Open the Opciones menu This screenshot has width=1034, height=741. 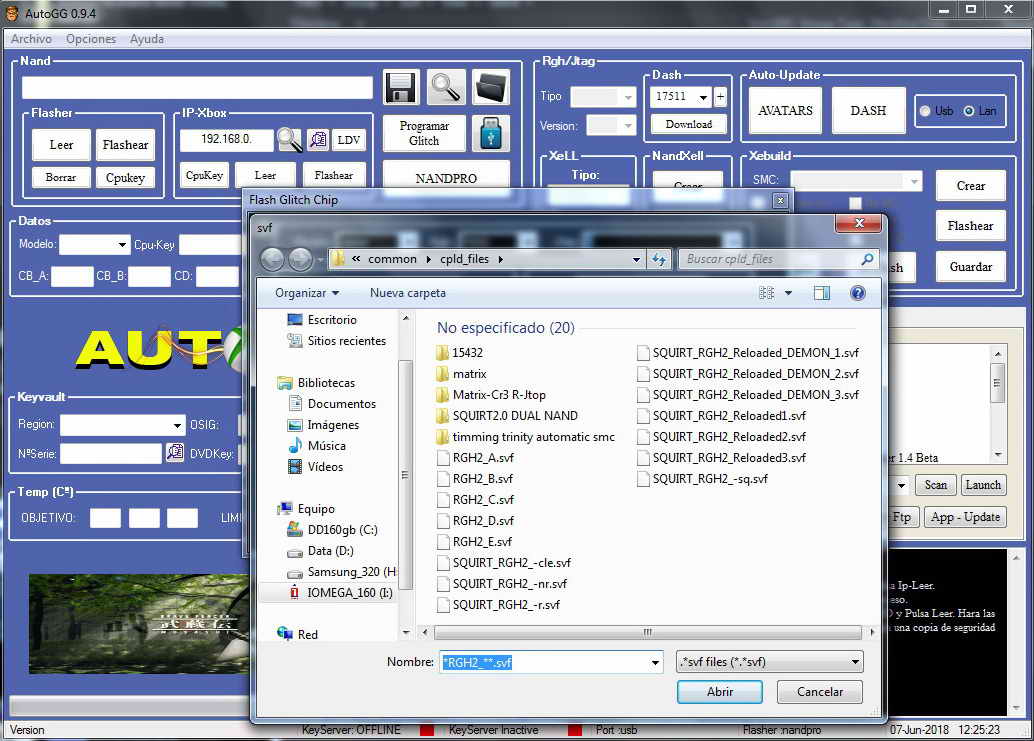[x=91, y=39]
